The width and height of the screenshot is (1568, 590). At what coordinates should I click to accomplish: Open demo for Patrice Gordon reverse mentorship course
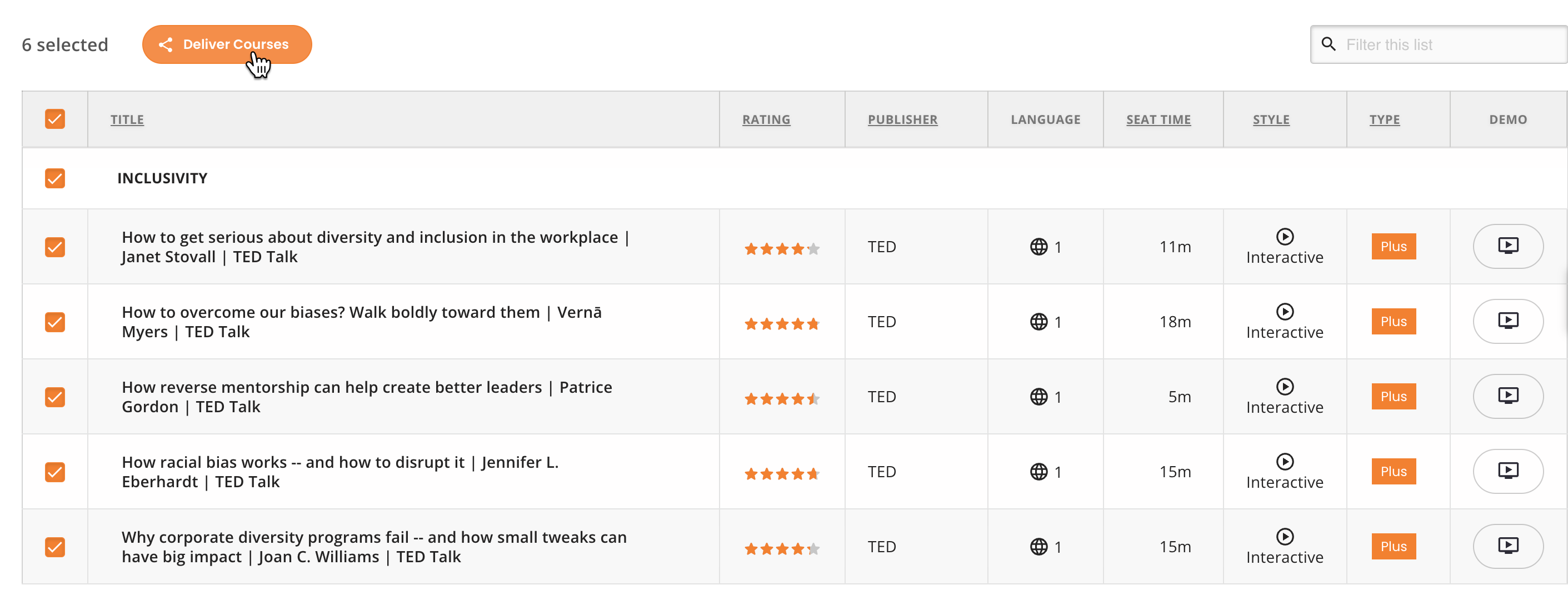(1508, 396)
